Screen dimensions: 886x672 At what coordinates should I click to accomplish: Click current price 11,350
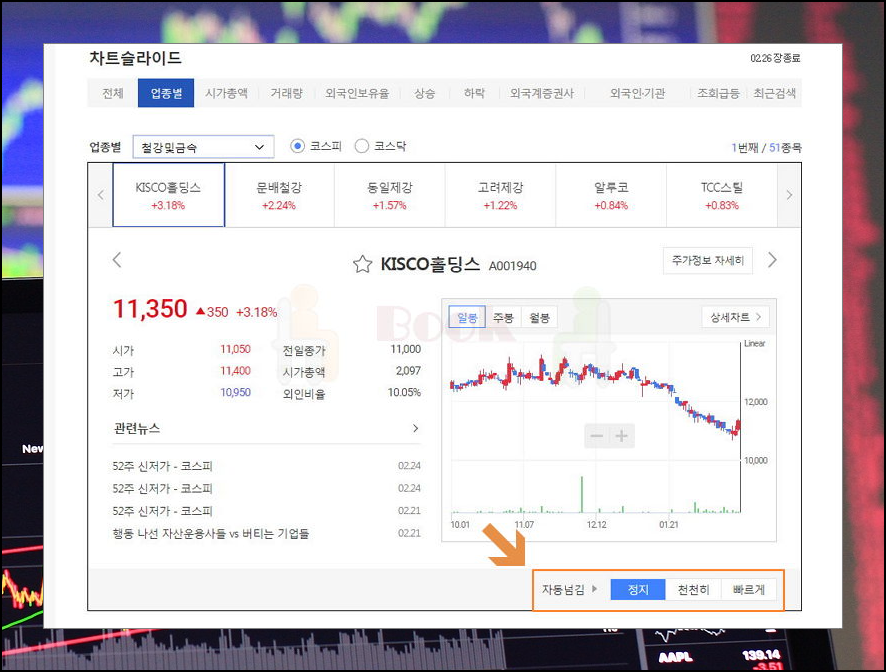click(150, 309)
